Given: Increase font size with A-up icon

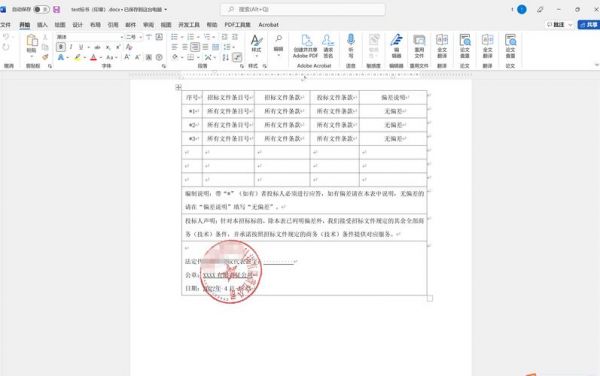Looking at the screenshot, I should point(127,57).
